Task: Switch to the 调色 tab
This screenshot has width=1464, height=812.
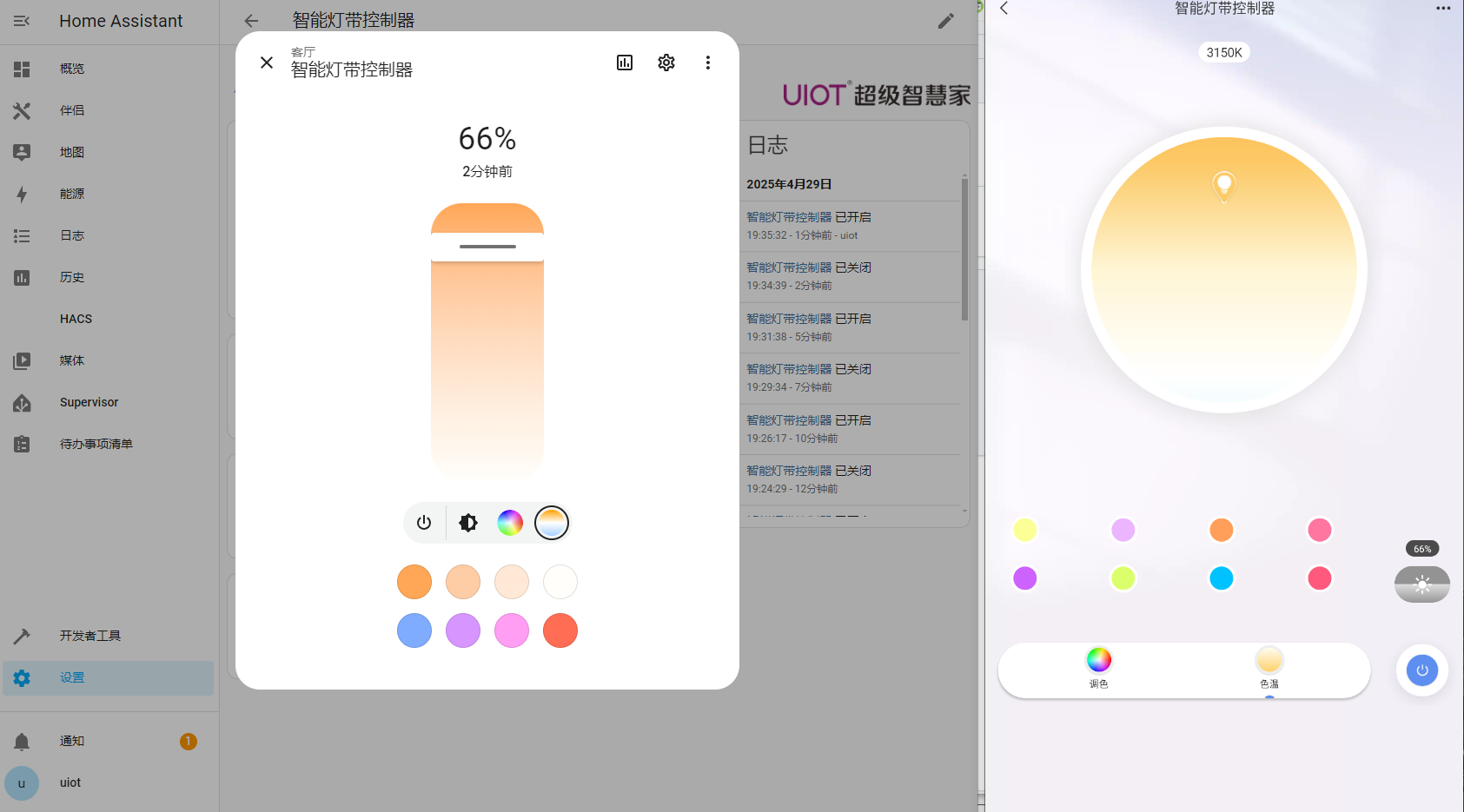Action: 1099,668
